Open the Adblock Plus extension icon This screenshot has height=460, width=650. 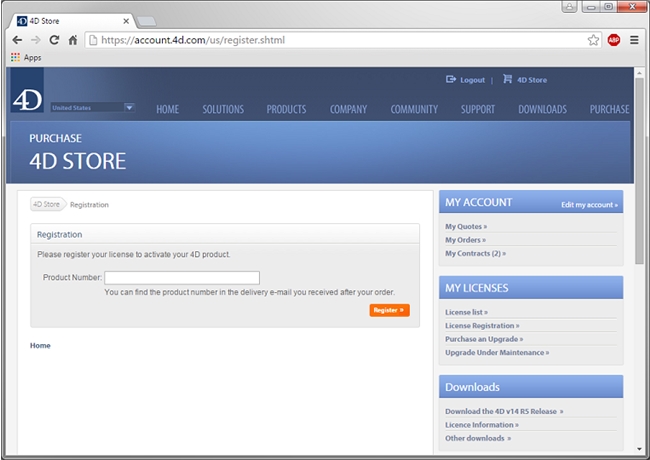pos(613,40)
